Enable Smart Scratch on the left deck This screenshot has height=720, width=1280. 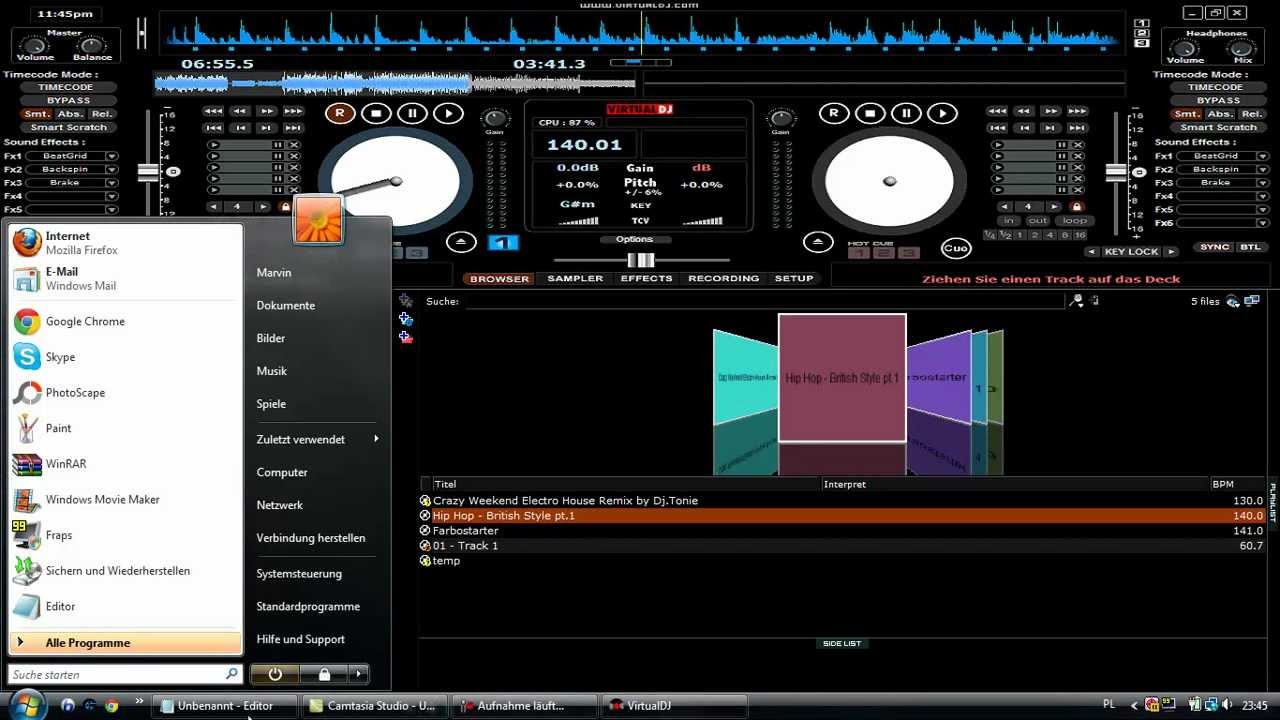69,127
